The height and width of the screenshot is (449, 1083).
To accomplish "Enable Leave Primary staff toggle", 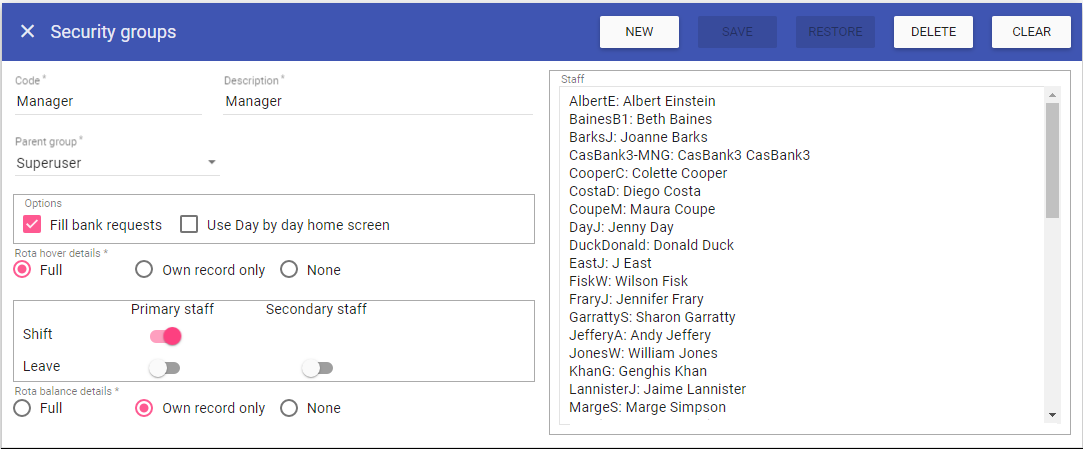I will point(164,368).
